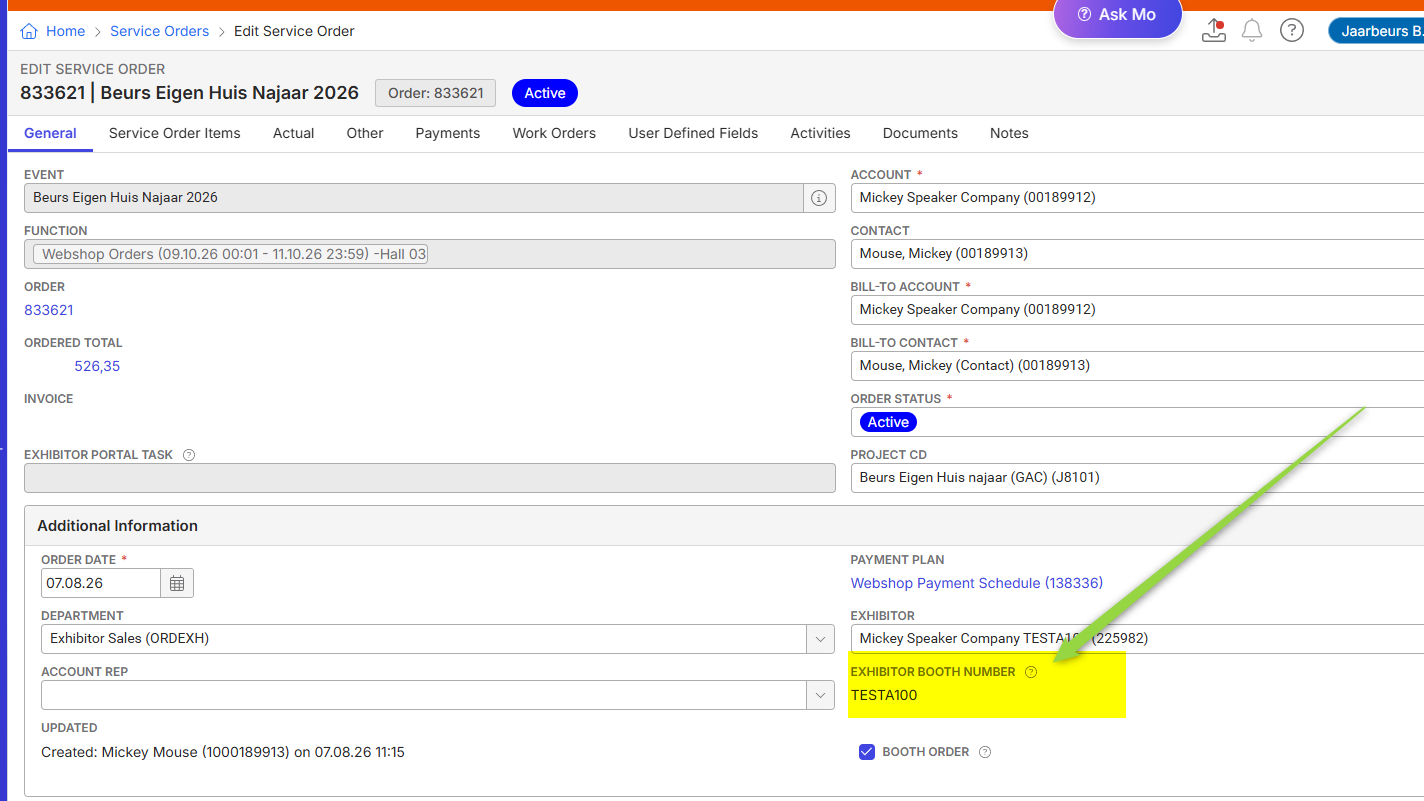Click the Home breadcrumb link

[65, 31]
